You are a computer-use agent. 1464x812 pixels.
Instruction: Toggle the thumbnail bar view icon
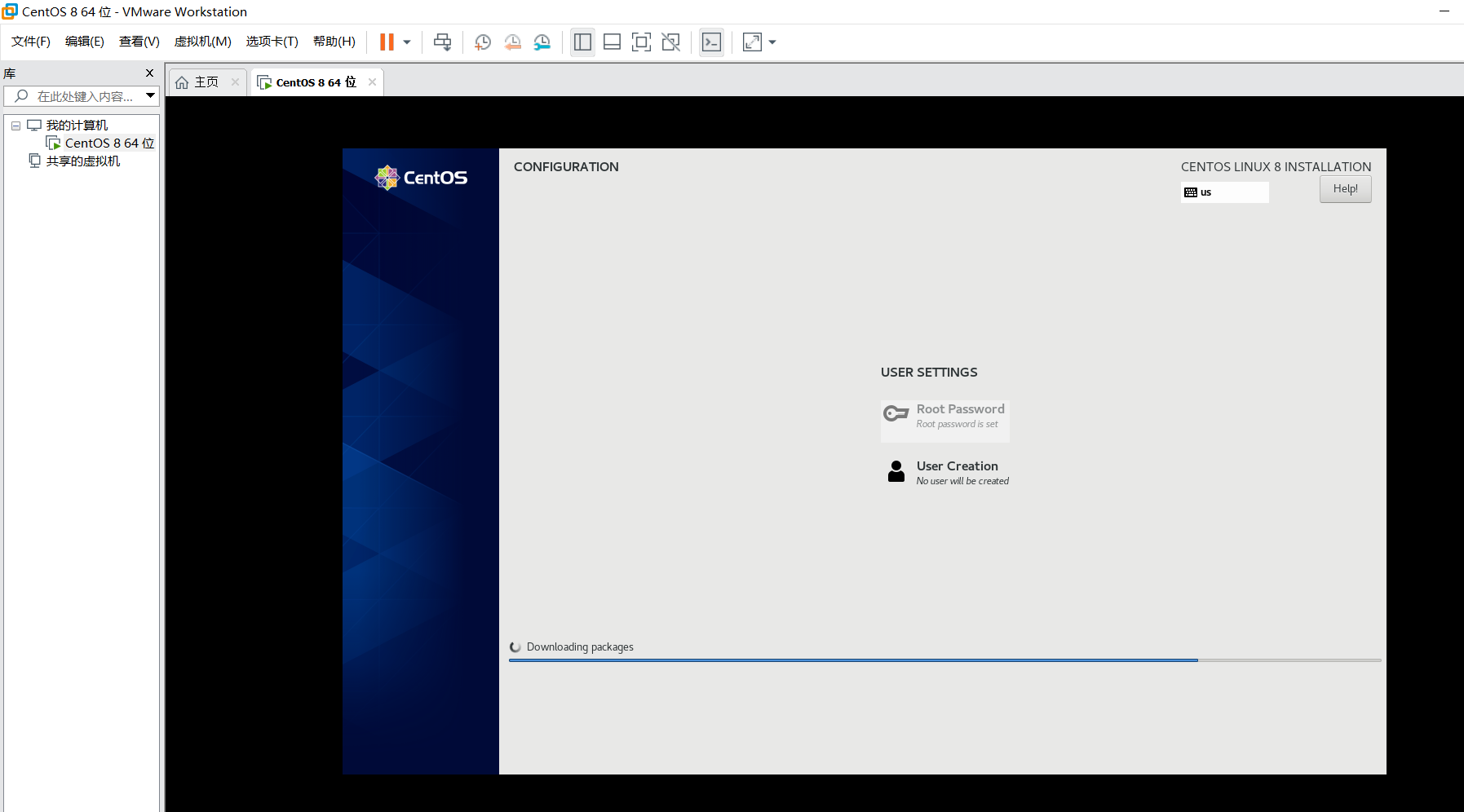pos(612,42)
